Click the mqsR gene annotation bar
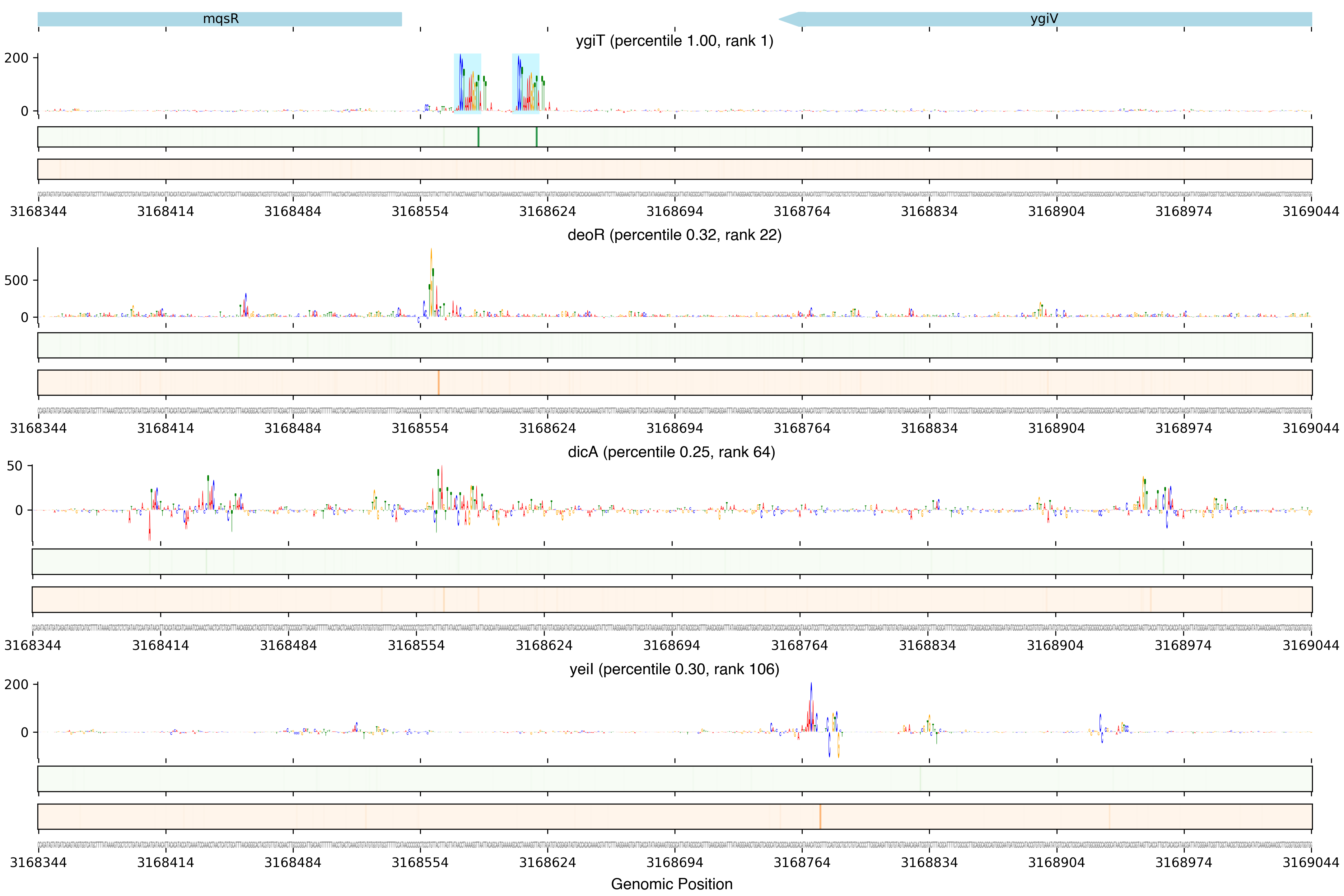Image resolution: width=1344 pixels, height=896 pixels. point(220,19)
